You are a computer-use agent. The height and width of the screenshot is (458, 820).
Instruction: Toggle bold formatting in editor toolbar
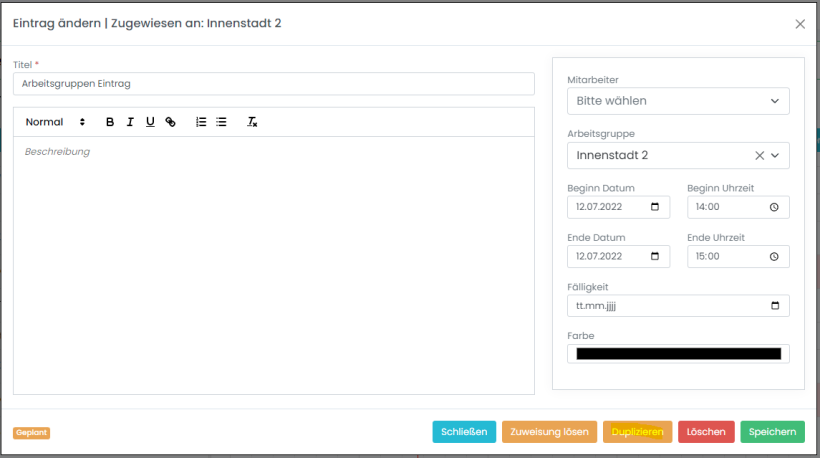coord(110,122)
